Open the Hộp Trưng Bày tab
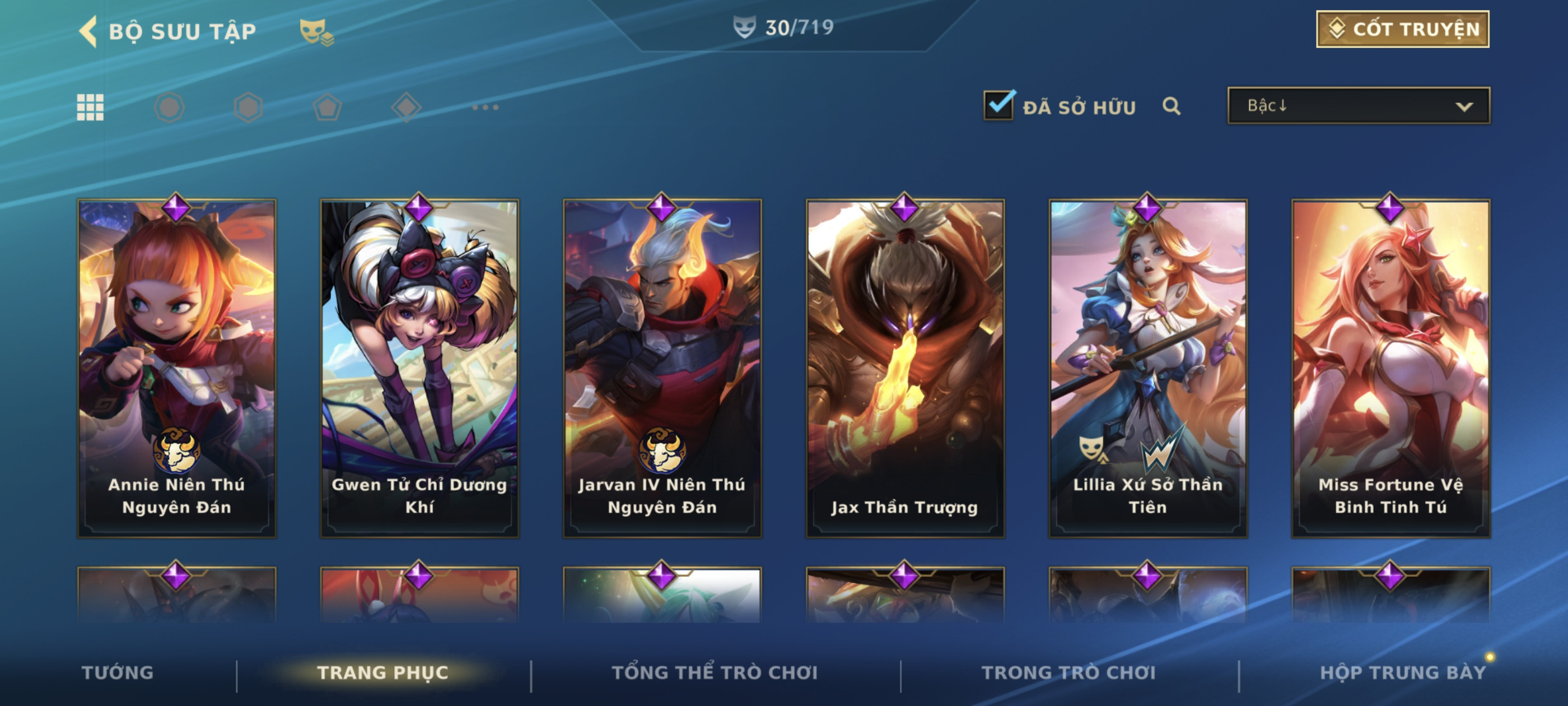The width and height of the screenshot is (1568, 706). [x=1402, y=672]
